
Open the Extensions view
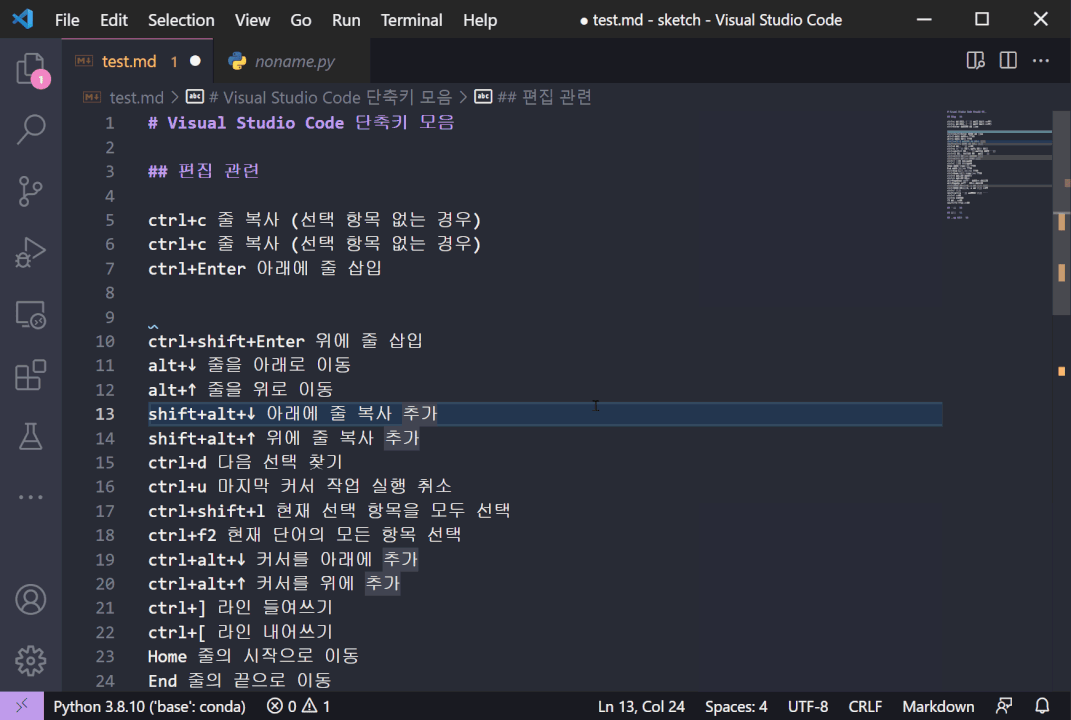pos(31,375)
